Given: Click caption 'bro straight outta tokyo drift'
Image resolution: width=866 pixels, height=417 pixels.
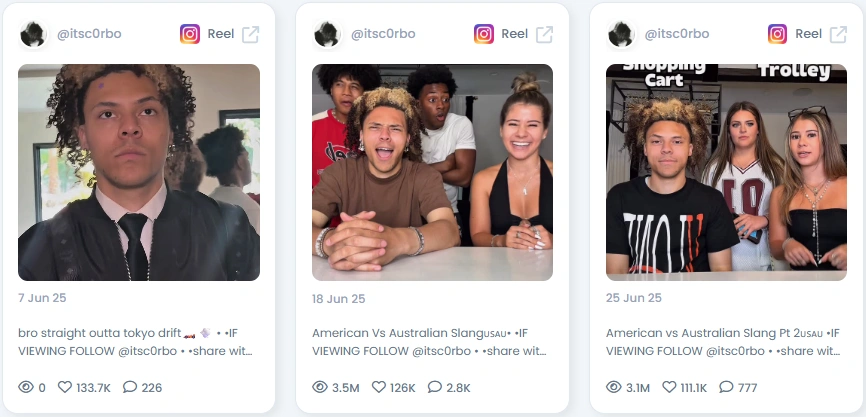Looking at the screenshot, I should tap(99, 333).
